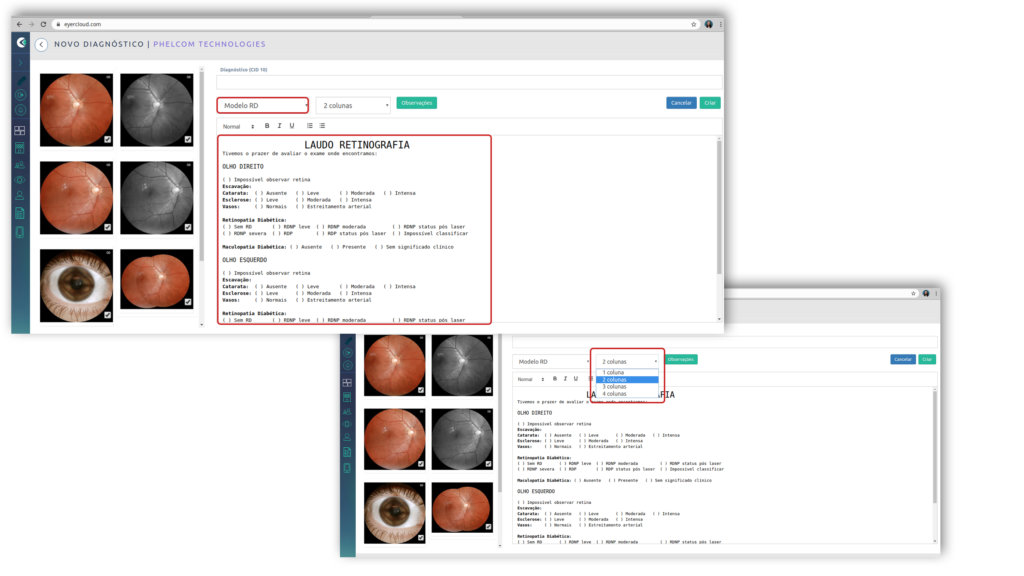This screenshot has width=1024, height=576.
Task: Go back in the upper browser window
Action: tap(19, 24)
